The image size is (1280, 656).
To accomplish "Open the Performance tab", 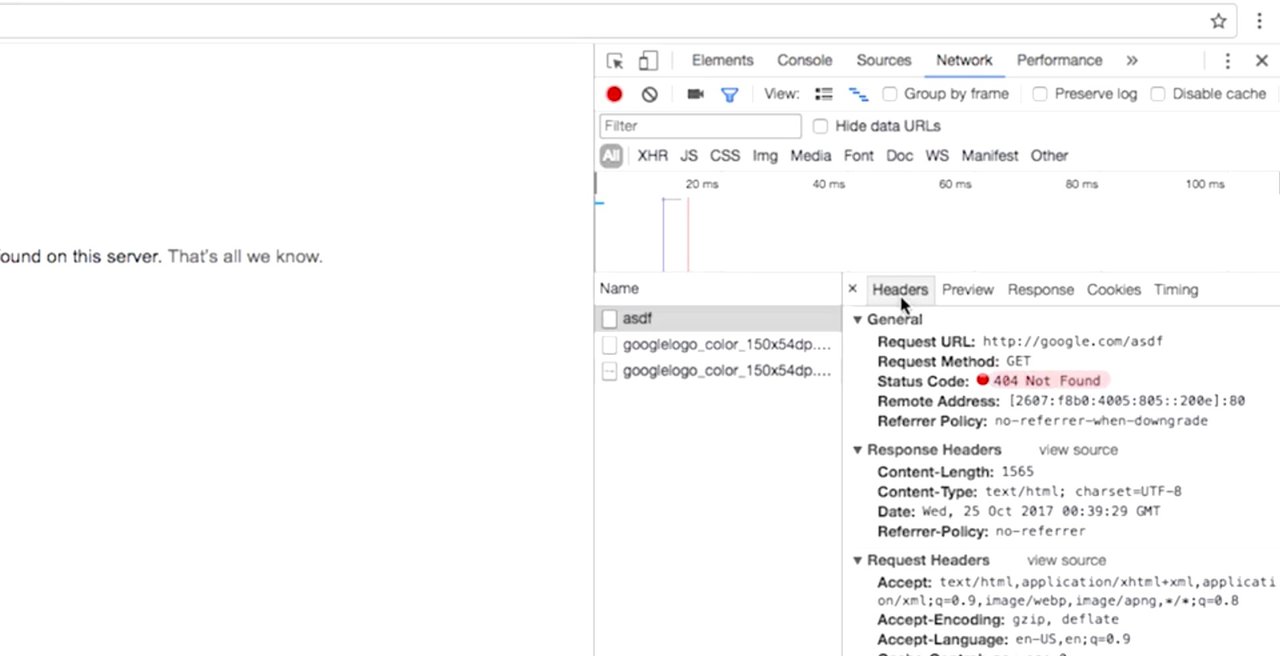I will [1059, 60].
